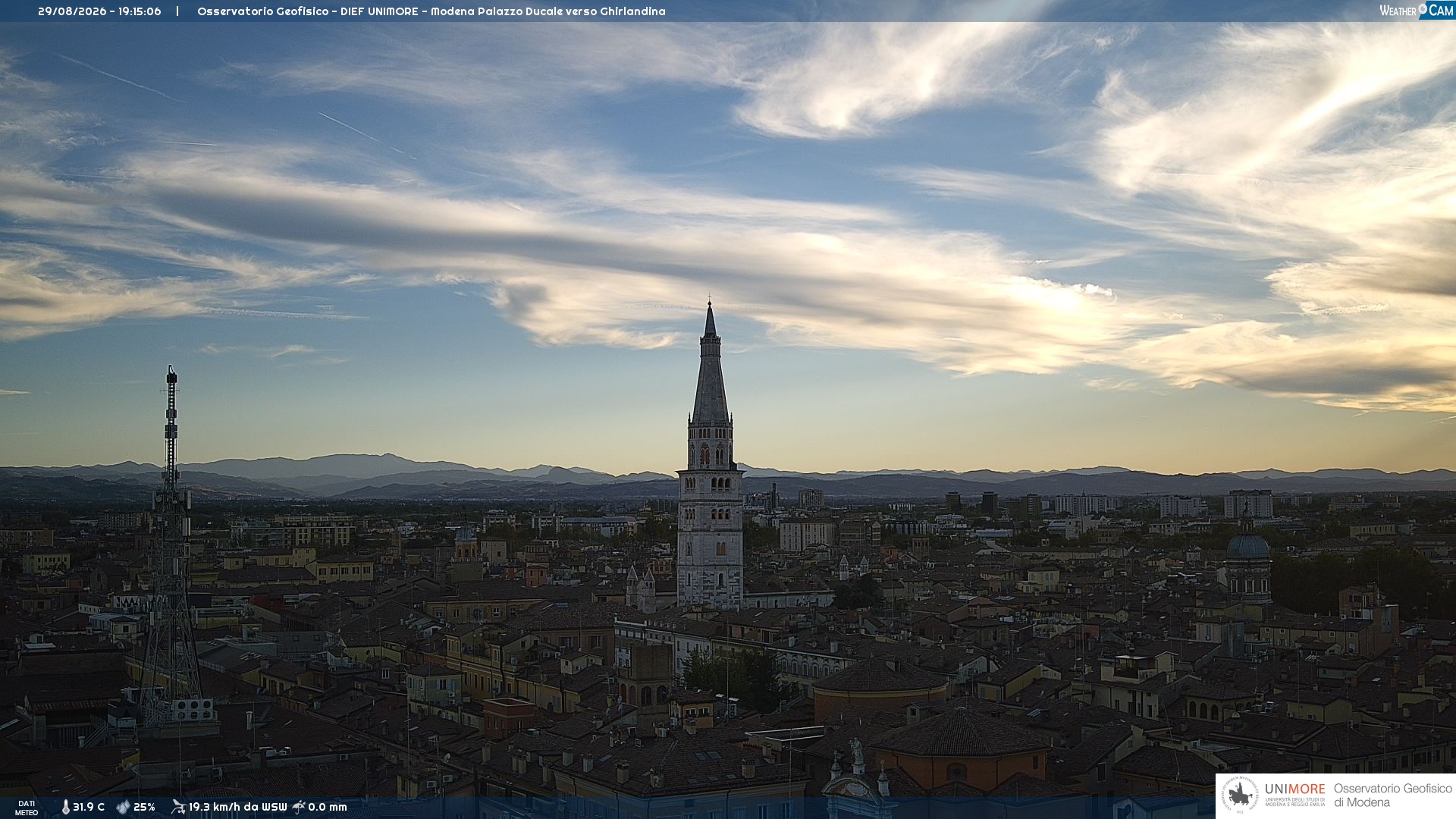1456x819 pixels.
Task: Click the 19:15:06 time stamp
Action: pos(140,11)
